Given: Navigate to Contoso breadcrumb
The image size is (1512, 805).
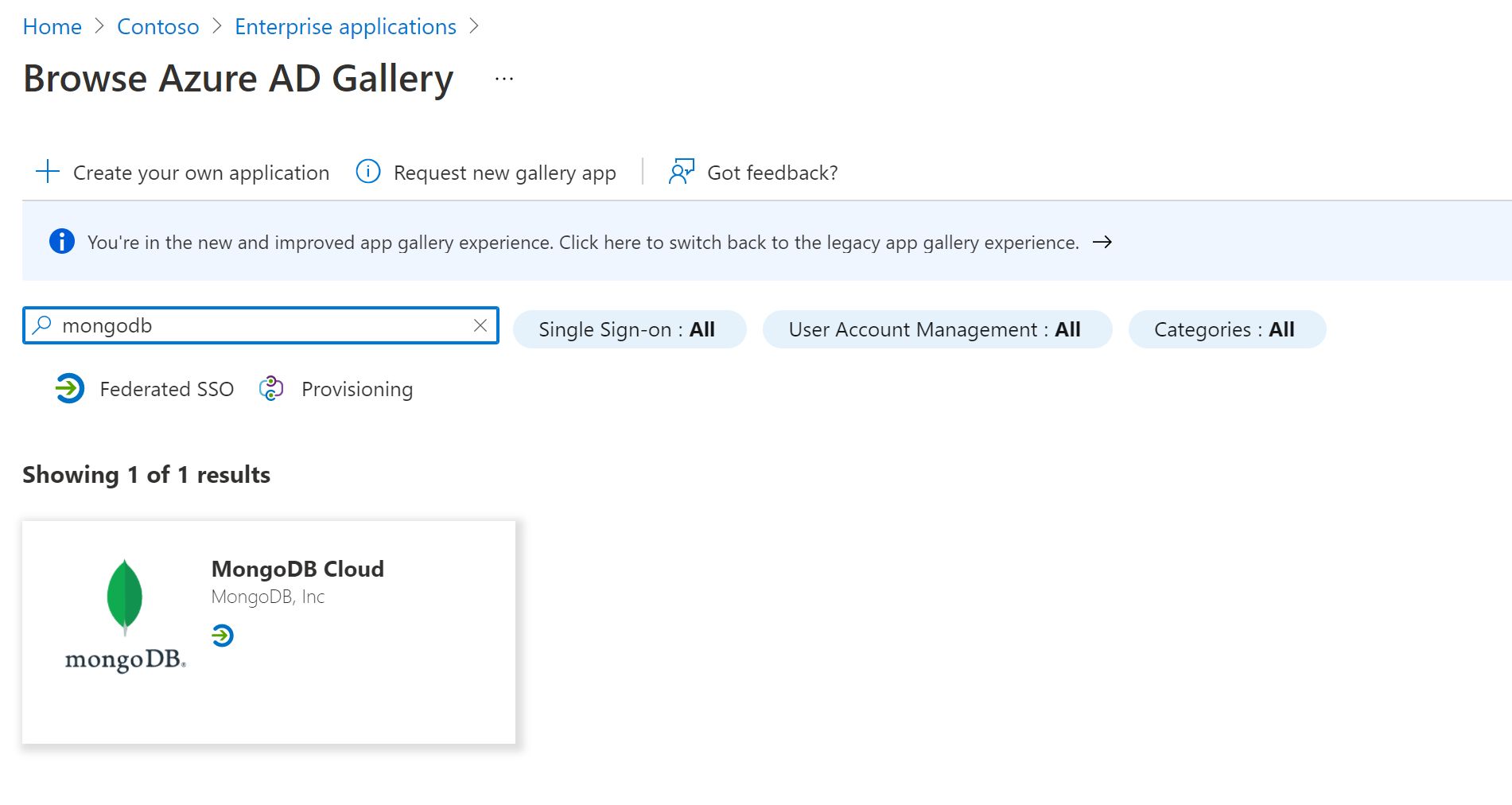Looking at the screenshot, I should pos(157,26).
